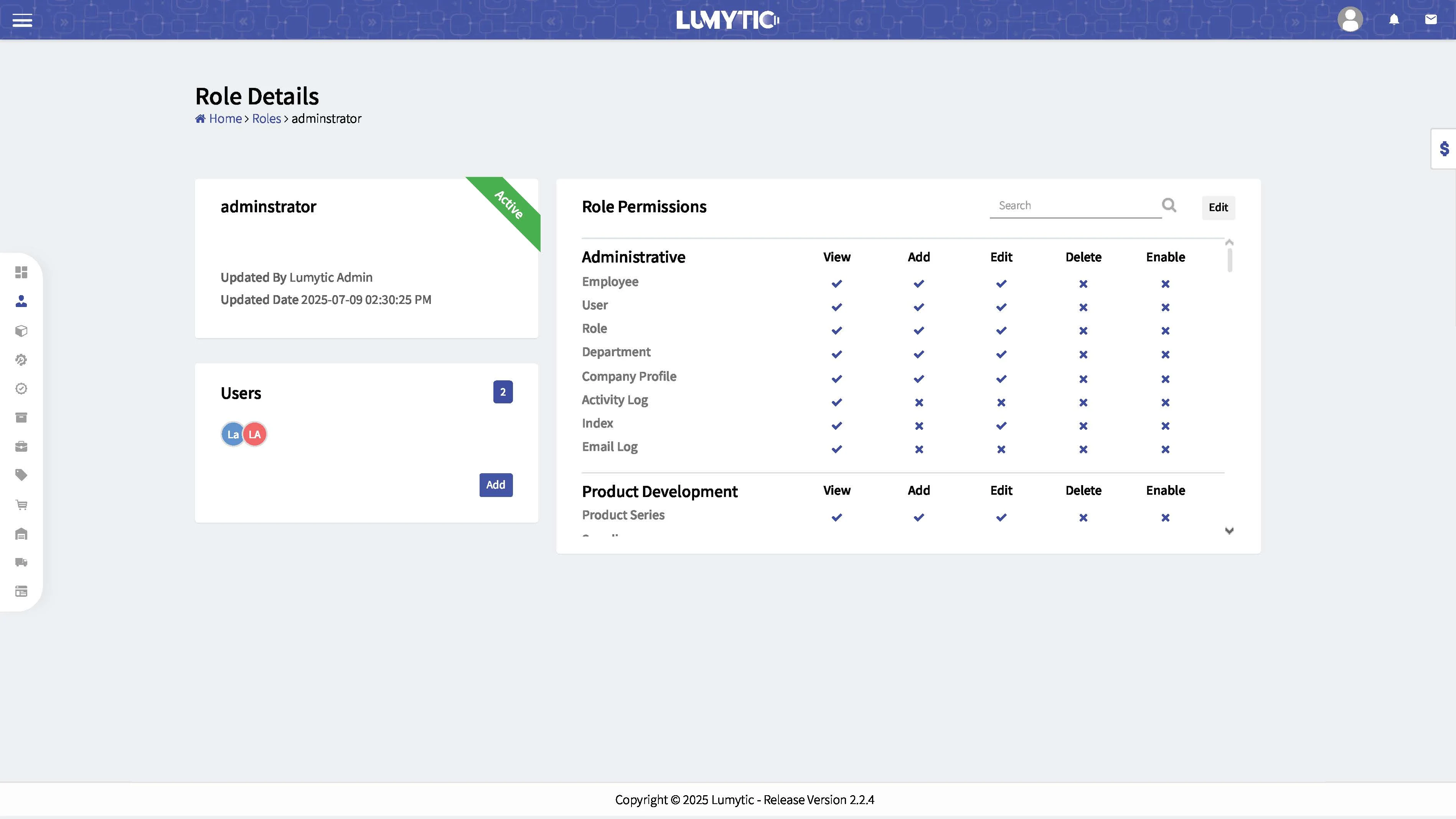
Task: Open the hamburger menu
Action: pos(22,21)
